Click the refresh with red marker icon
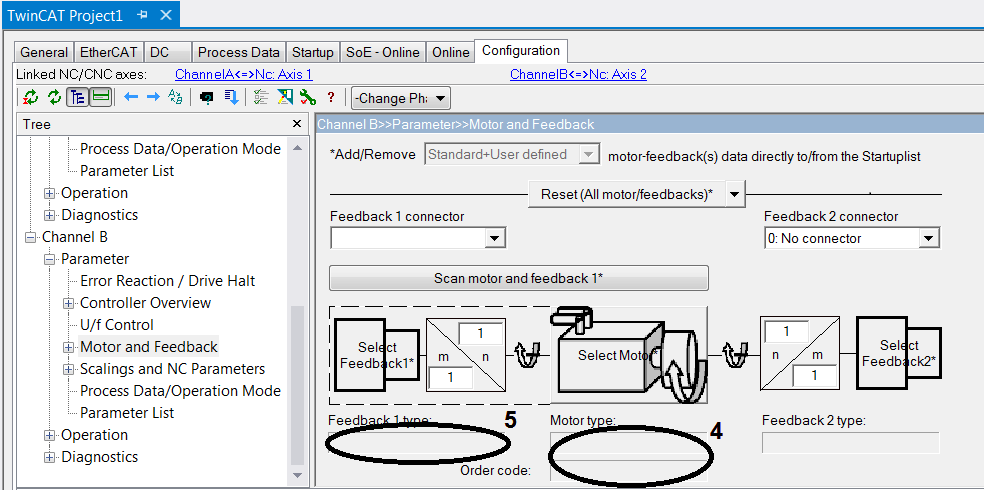Viewport: 984px width, 490px height. pyautogui.click(x=31, y=98)
